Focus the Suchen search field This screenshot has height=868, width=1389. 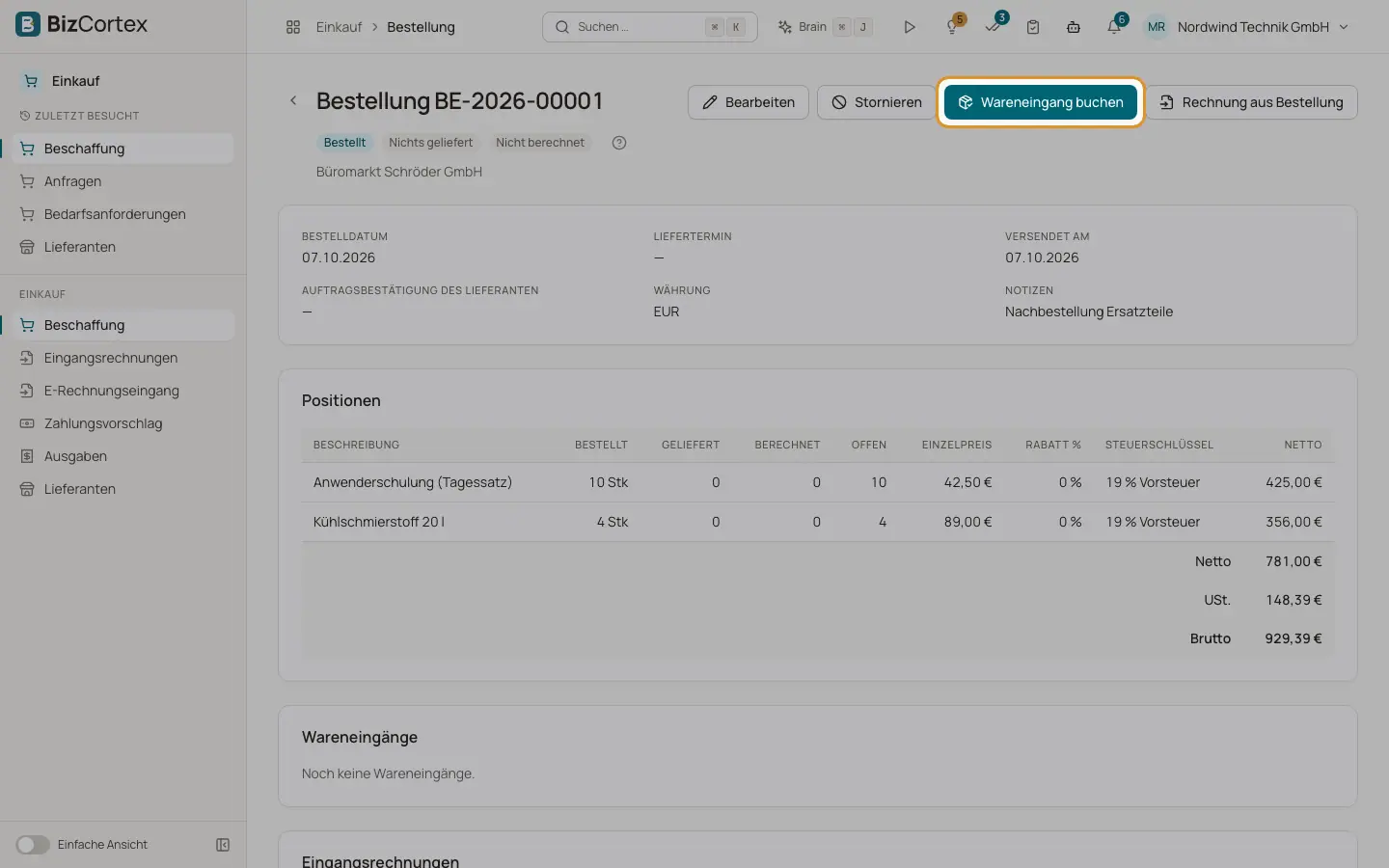650,27
